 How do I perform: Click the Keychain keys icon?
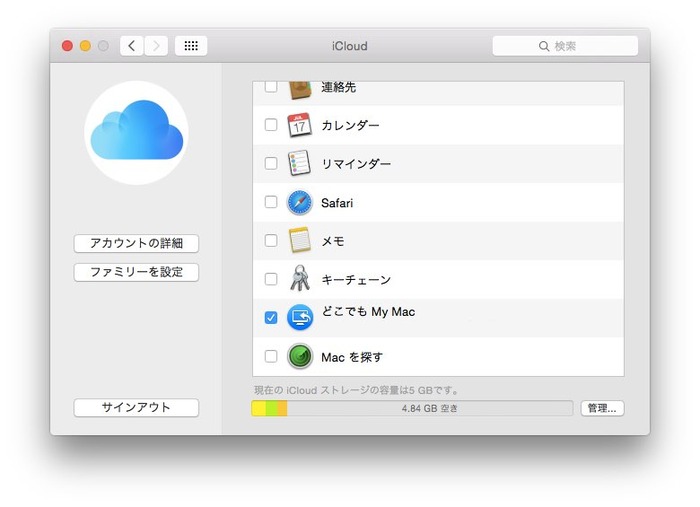pyautogui.click(x=300, y=278)
